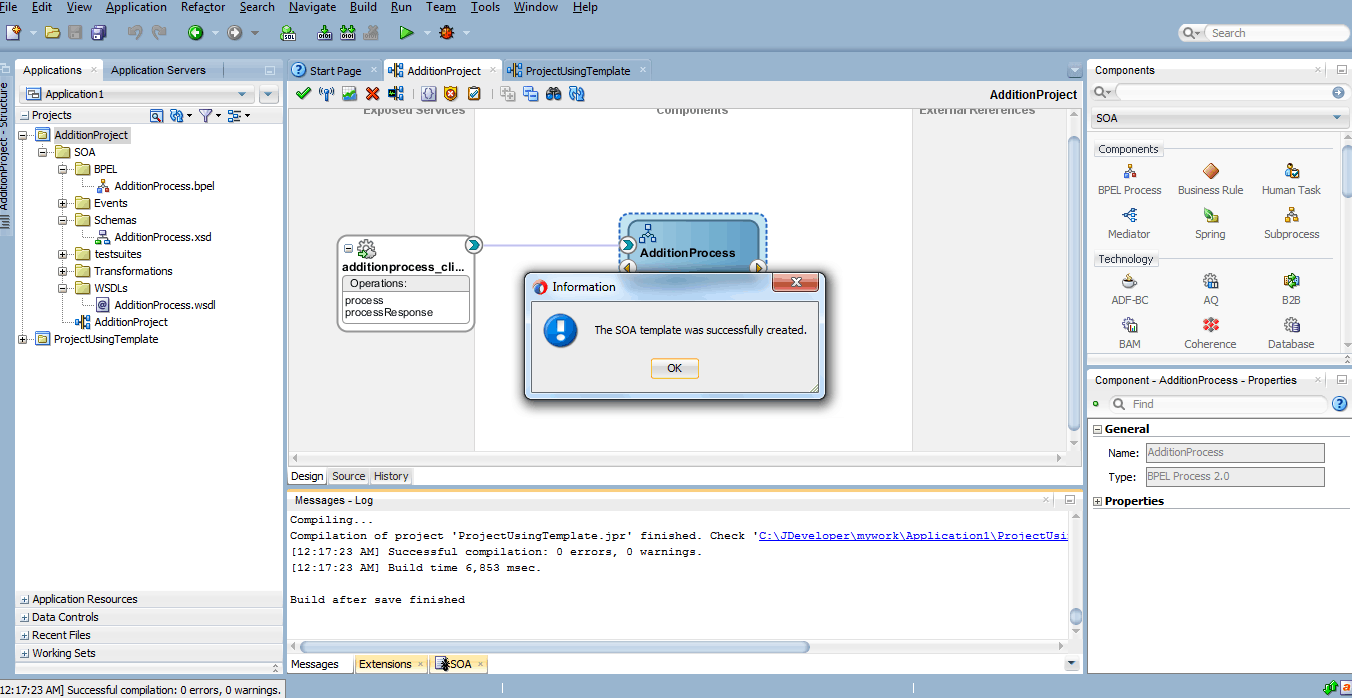Collapse the General properties section
The height and width of the screenshot is (698, 1352).
tap(1098, 429)
